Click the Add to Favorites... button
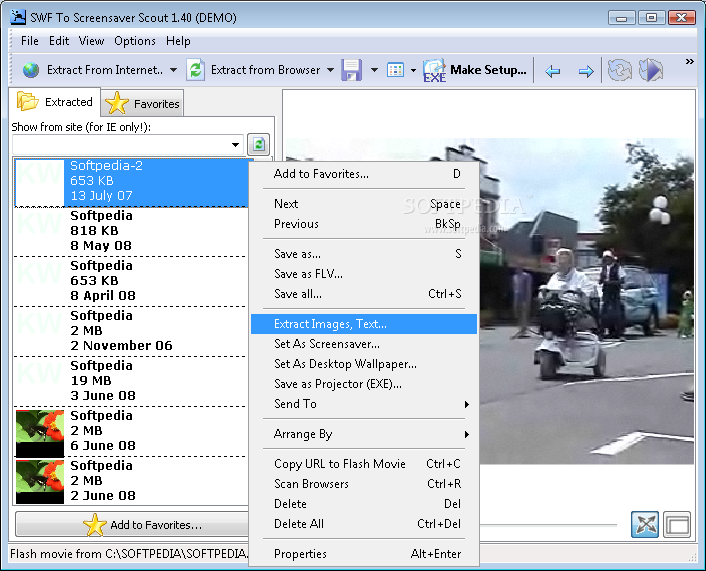The height and width of the screenshot is (571, 706). coord(132,525)
